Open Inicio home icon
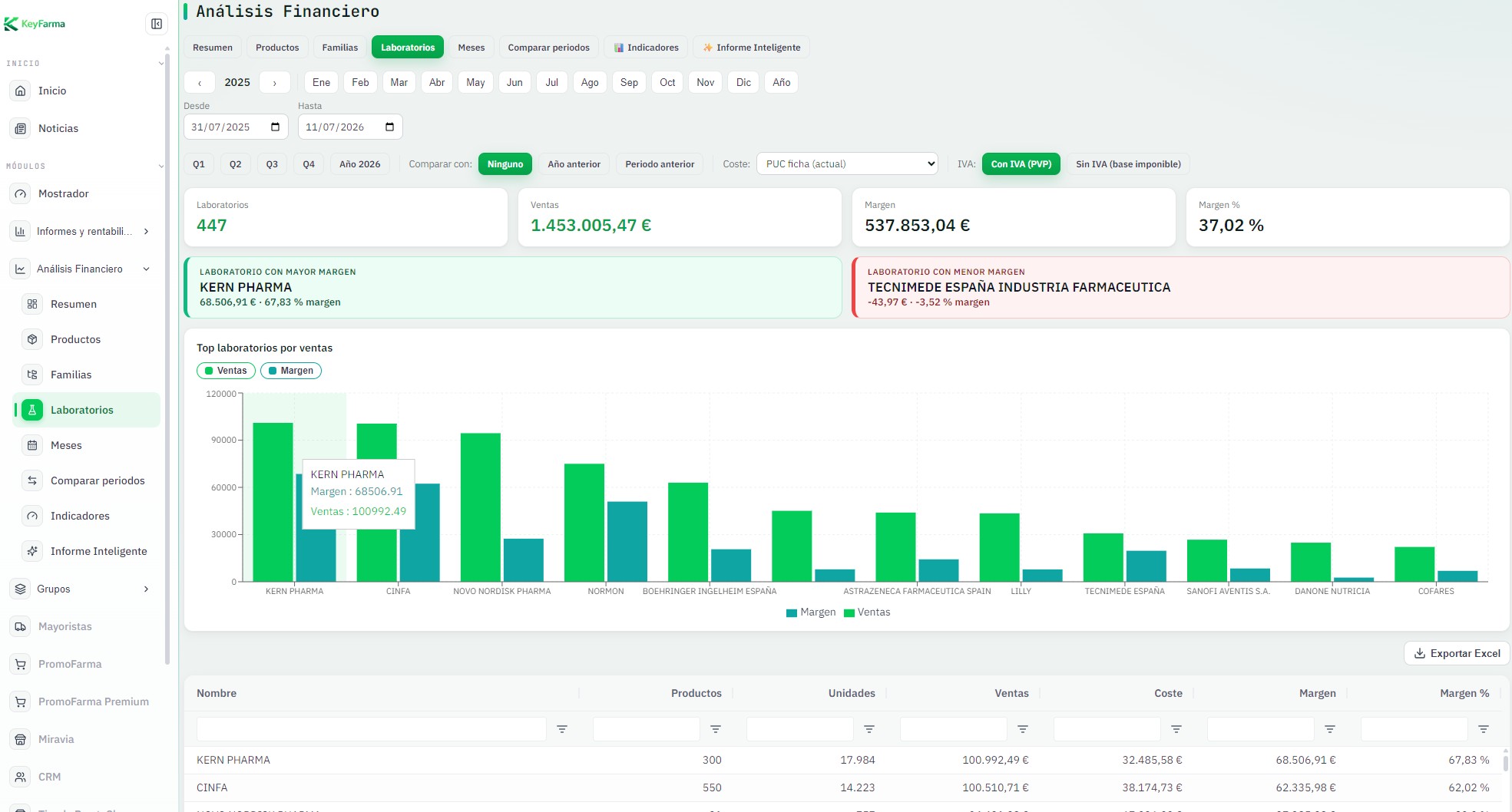 pyautogui.click(x=21, y=91)
